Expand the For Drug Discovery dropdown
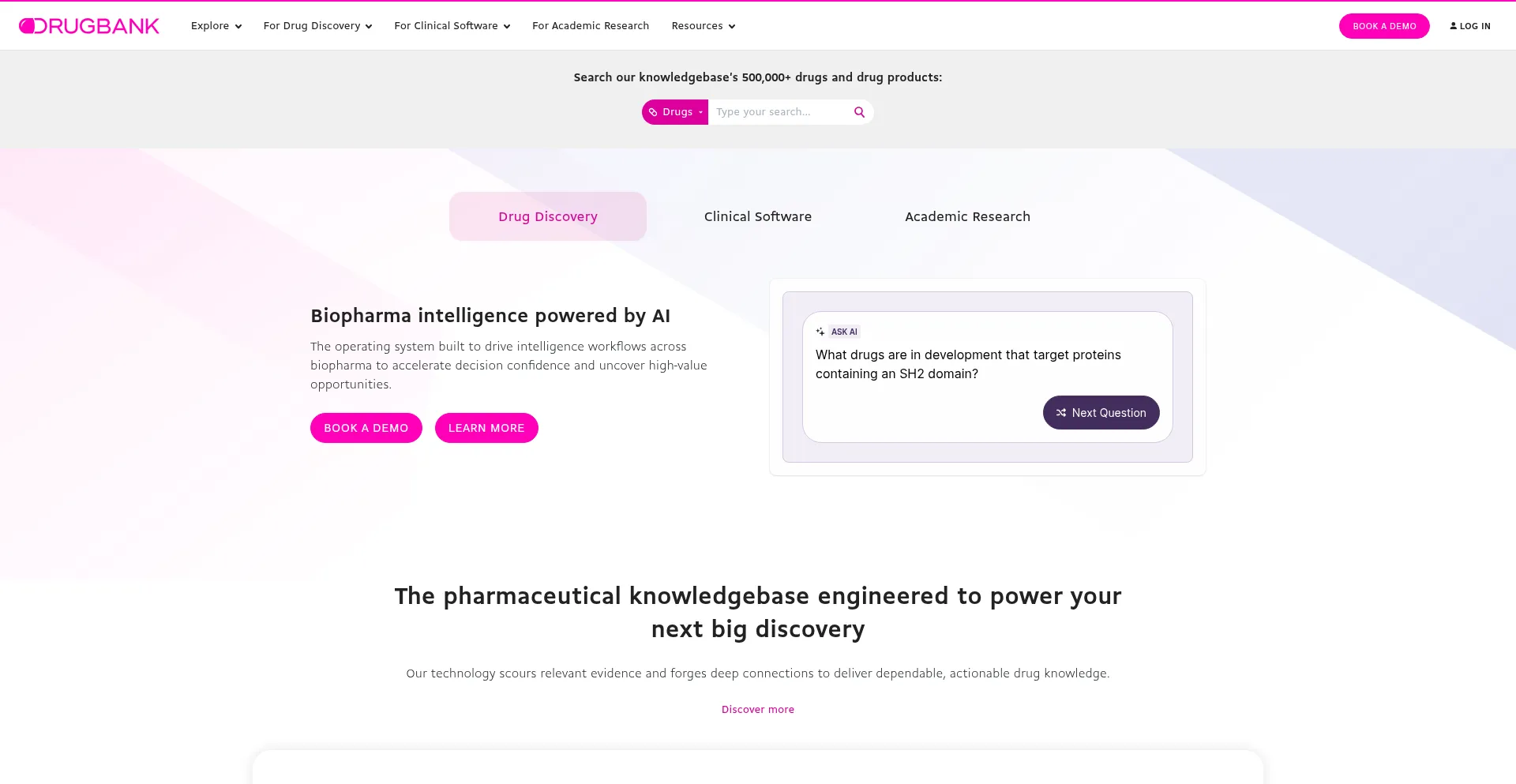The height and width of the screenshot is (784, 1516). 317,25
